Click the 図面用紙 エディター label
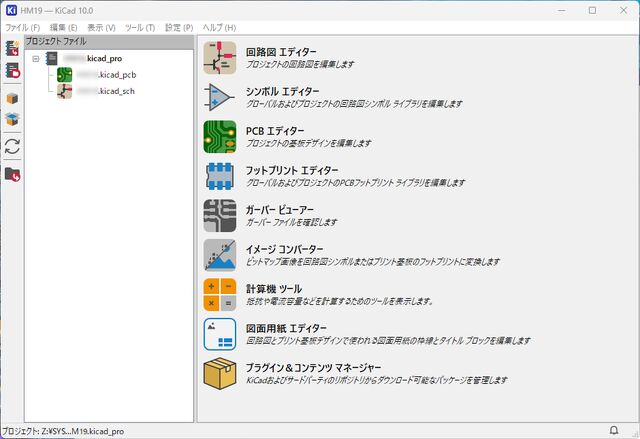This screenshot has width=640, height=439. [x=286, y=328]
